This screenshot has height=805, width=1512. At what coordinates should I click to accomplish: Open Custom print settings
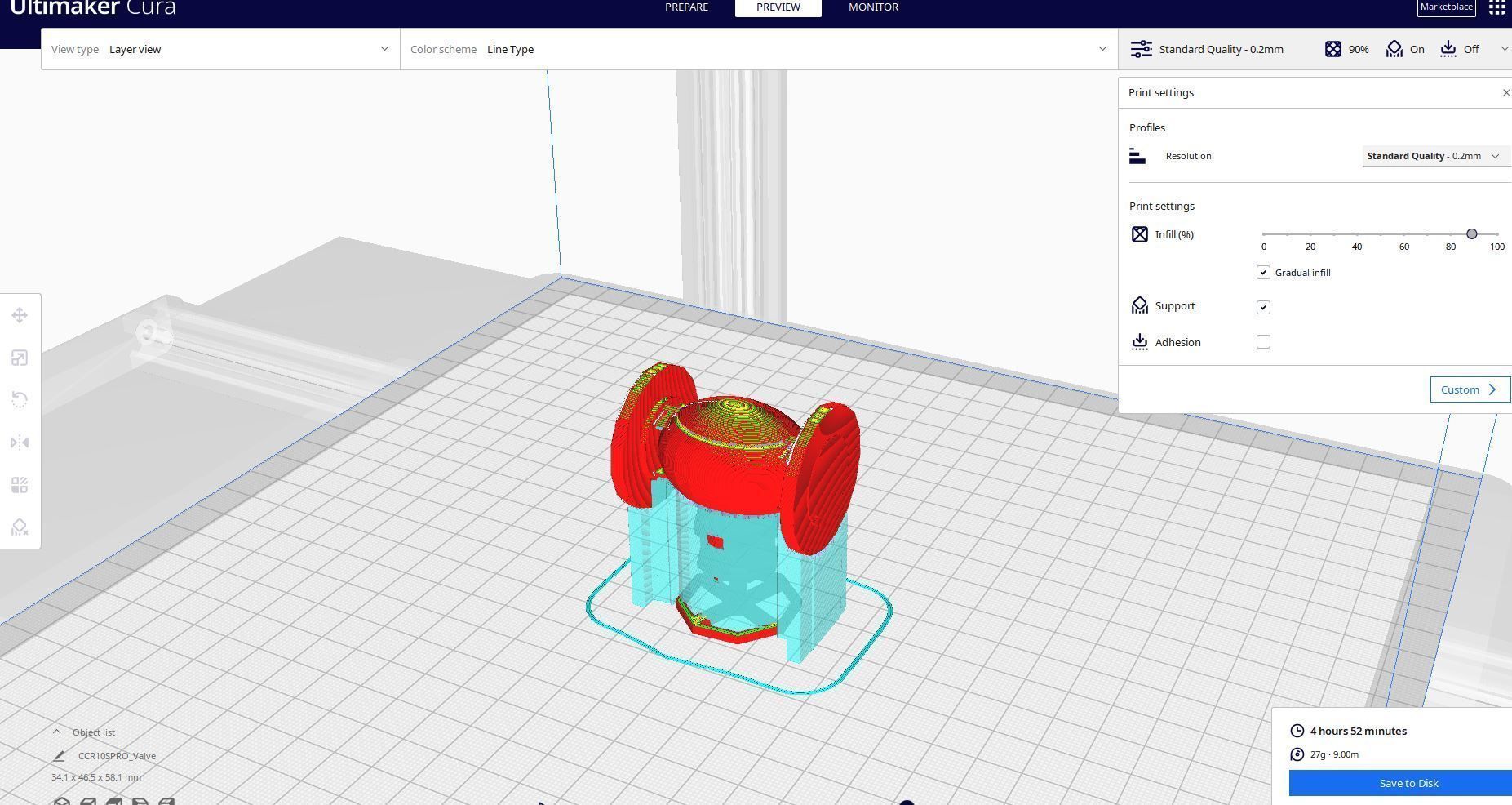point(1470,389)
